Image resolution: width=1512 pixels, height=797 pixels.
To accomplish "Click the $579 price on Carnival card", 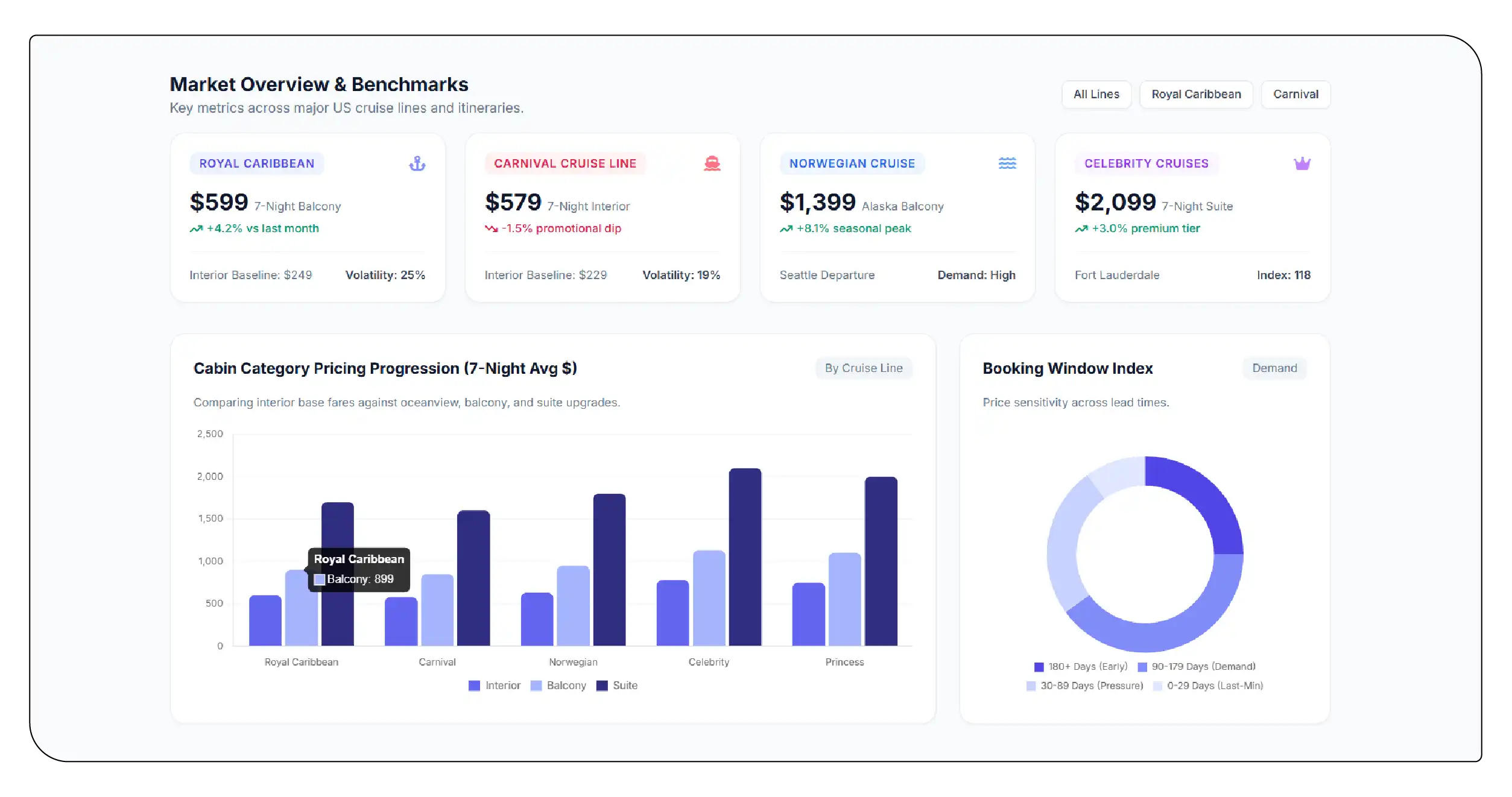I will click(x=513, y=202).
